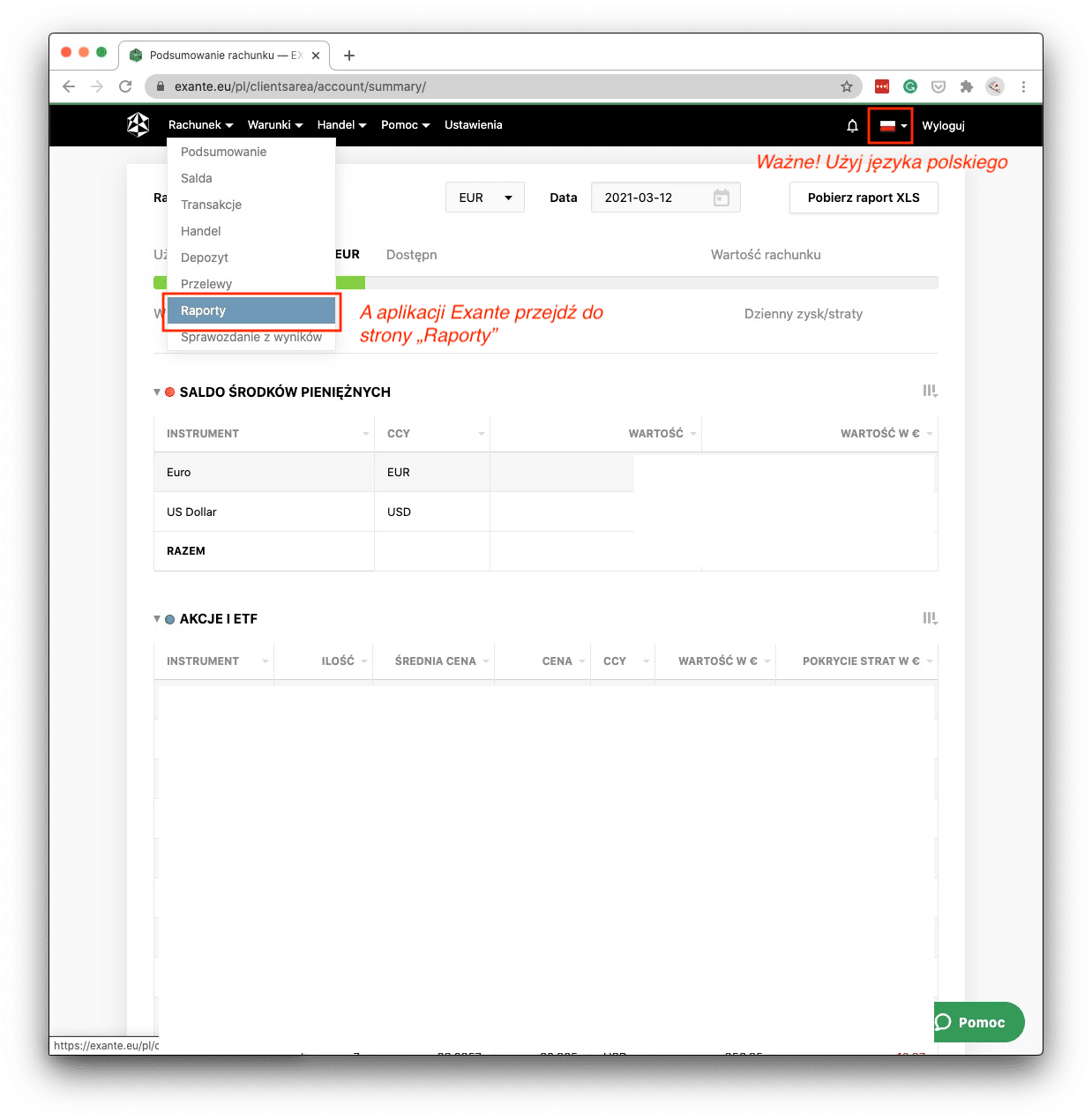Click the Data field showing 2021-03-12

coord(653,198)
